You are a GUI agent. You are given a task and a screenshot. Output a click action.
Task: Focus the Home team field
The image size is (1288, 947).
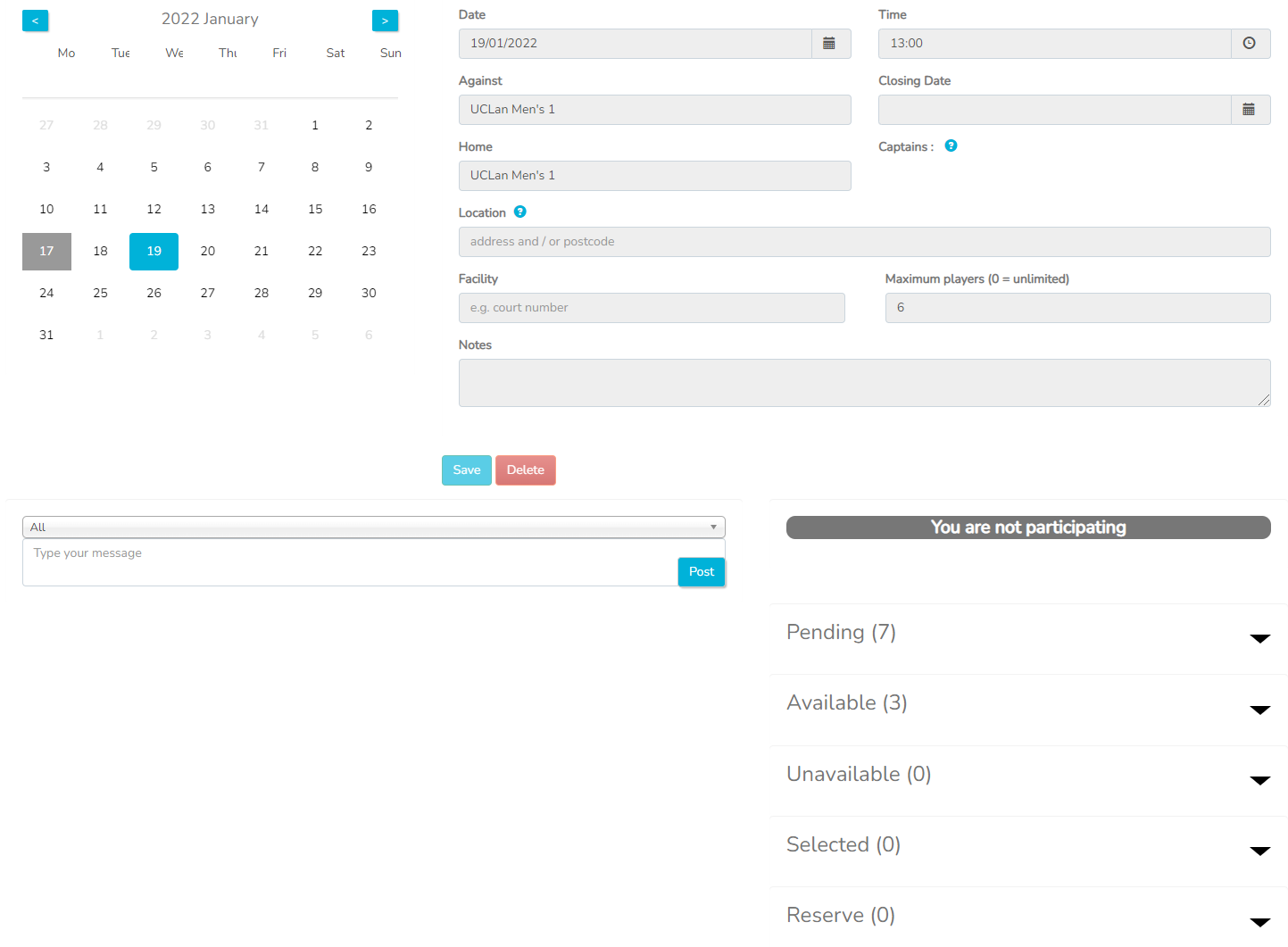654,176
